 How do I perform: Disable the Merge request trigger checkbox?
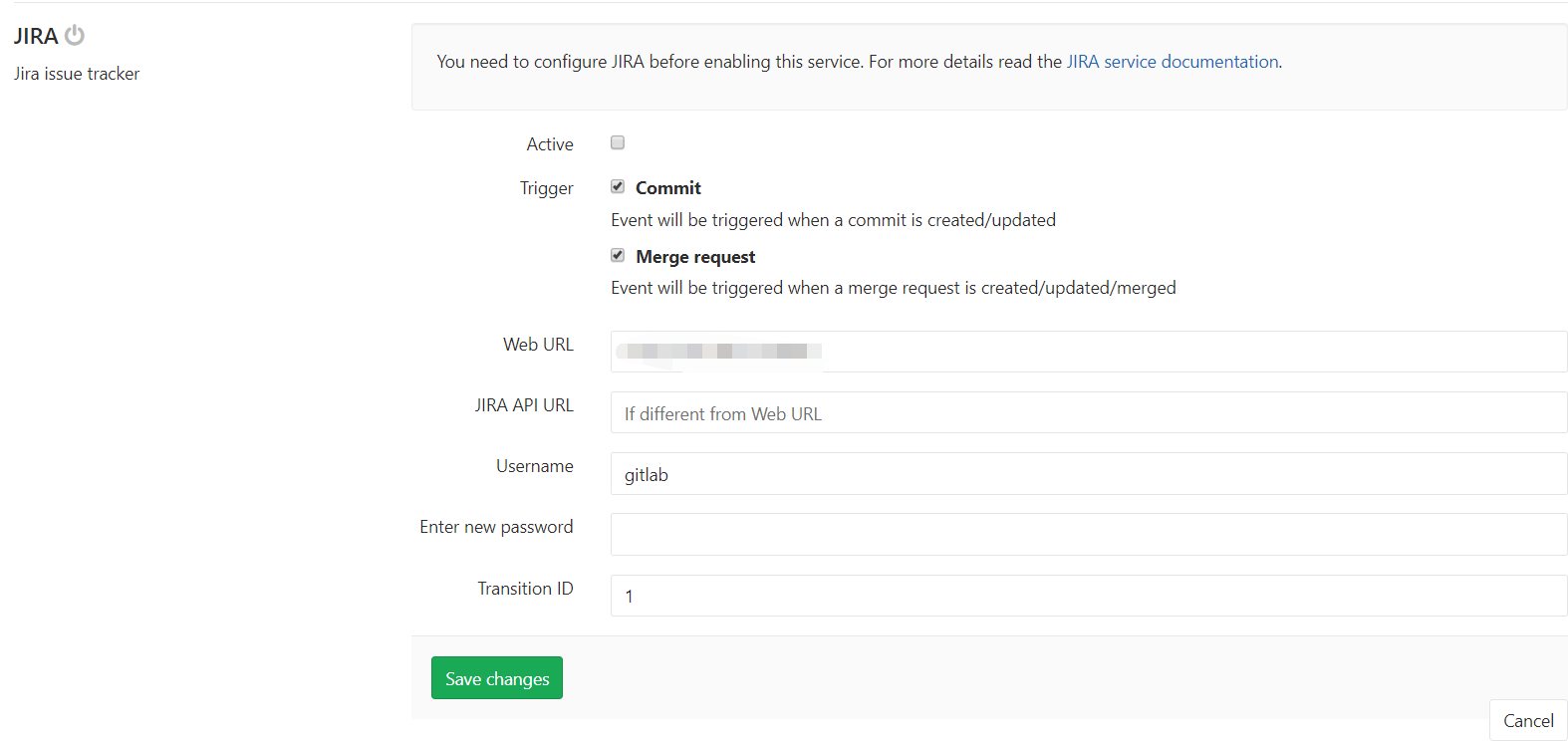618,254
